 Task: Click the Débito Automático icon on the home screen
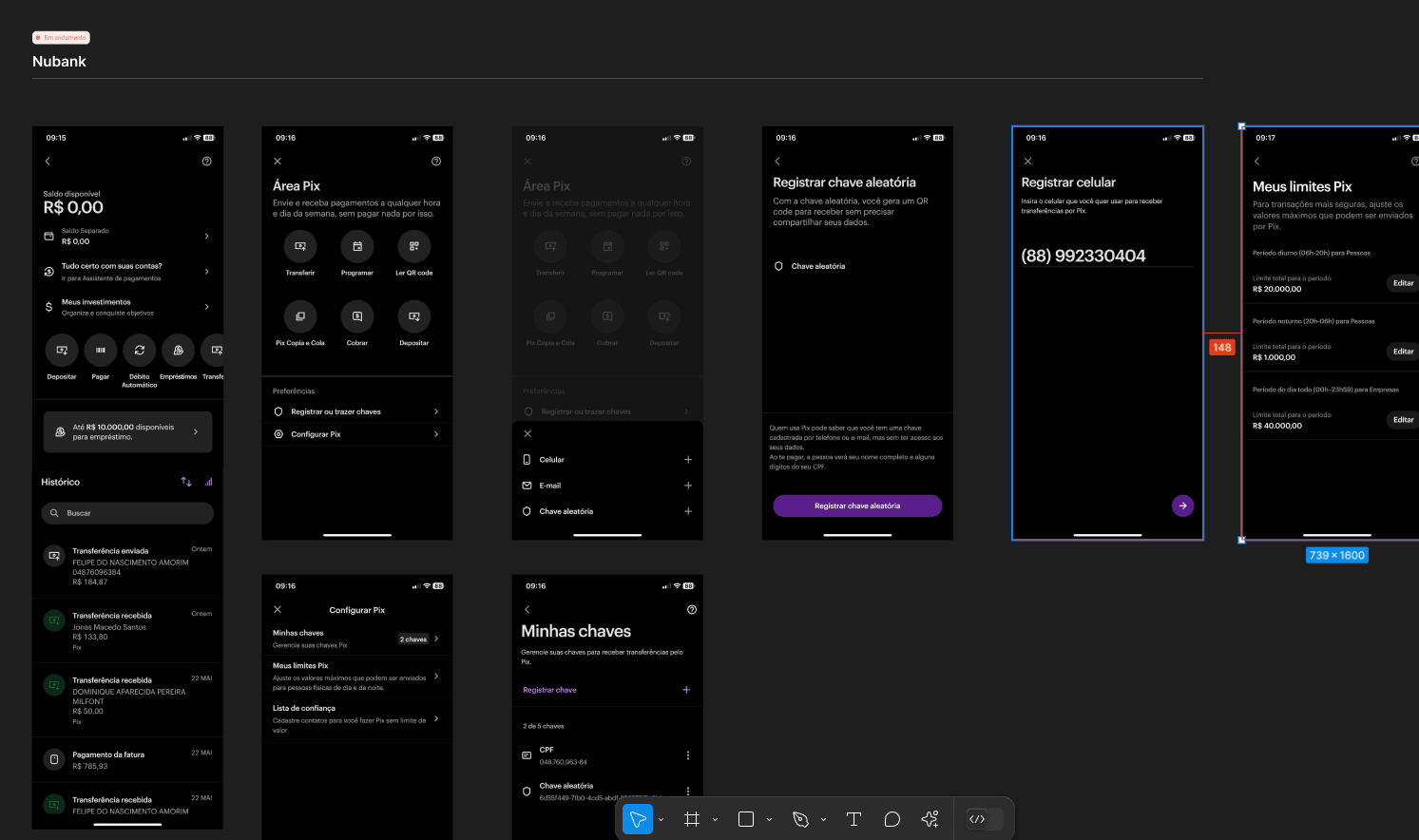click(140, 351)
